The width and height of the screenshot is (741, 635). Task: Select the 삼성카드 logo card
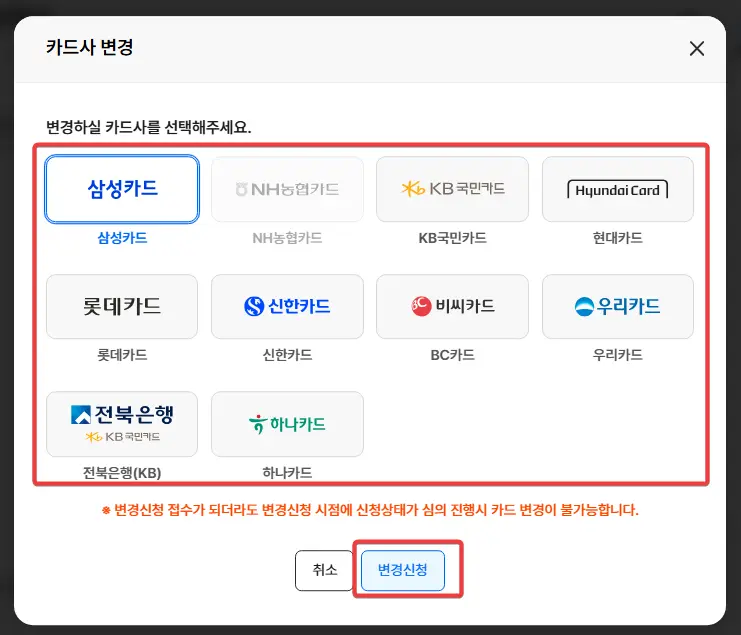tap(122, 189)
